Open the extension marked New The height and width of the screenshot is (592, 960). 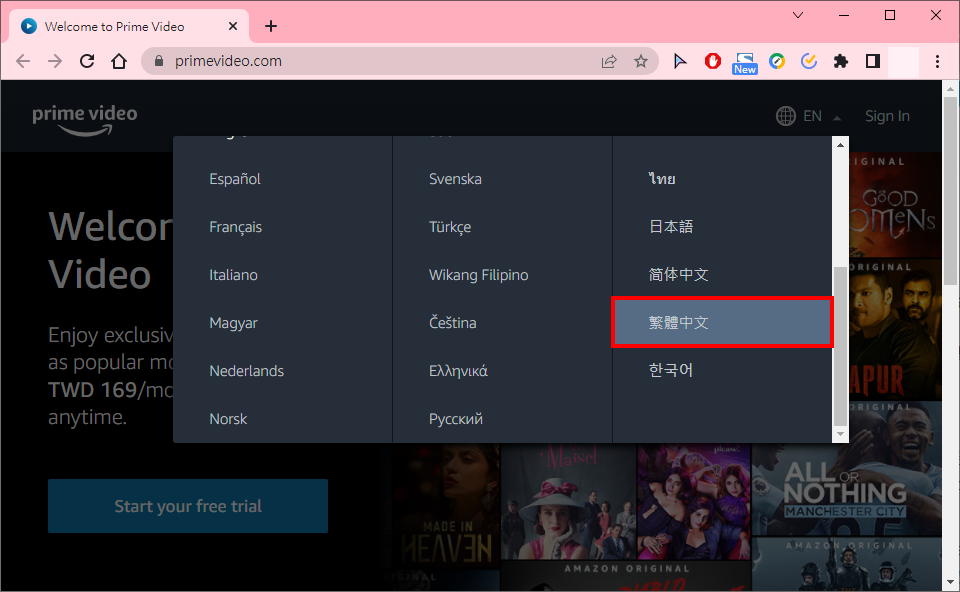[x=744, y=63]
